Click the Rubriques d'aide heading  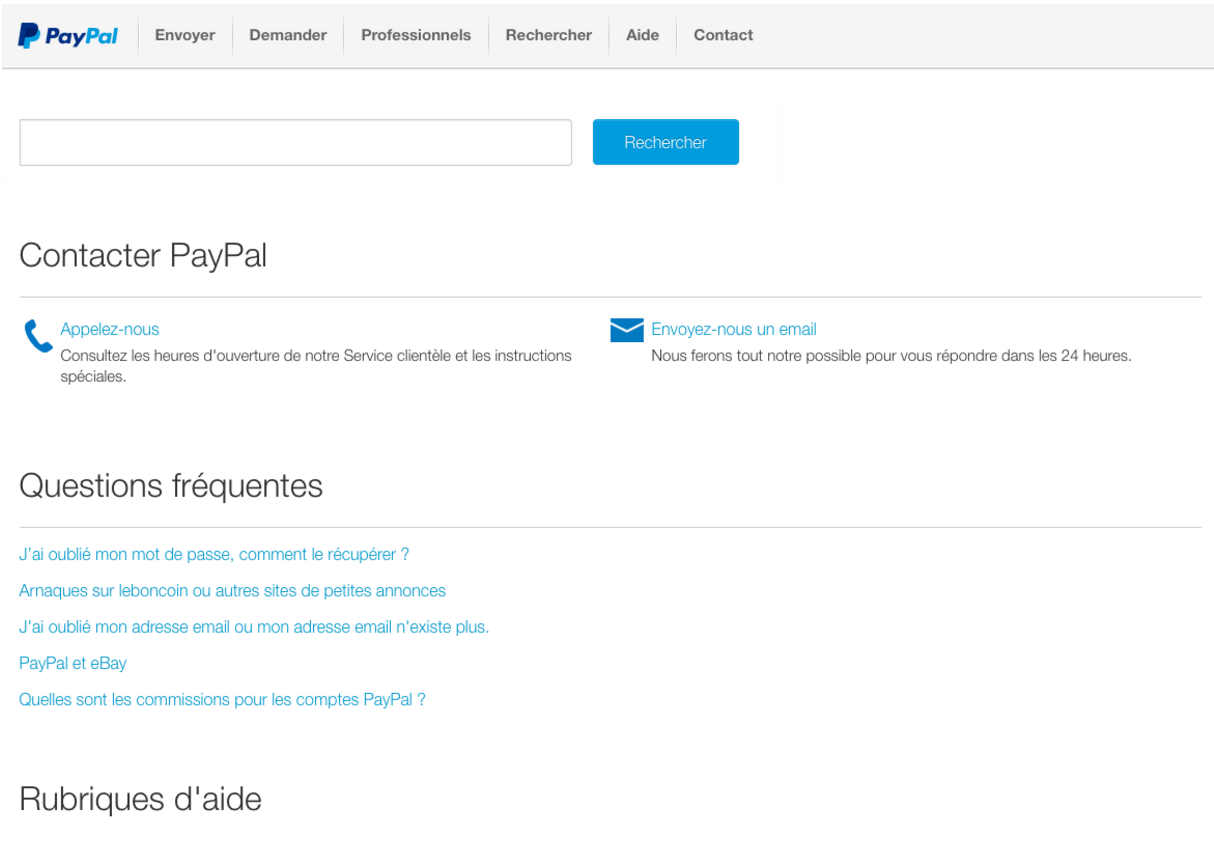pyautogui.click(x=139, y=799)
